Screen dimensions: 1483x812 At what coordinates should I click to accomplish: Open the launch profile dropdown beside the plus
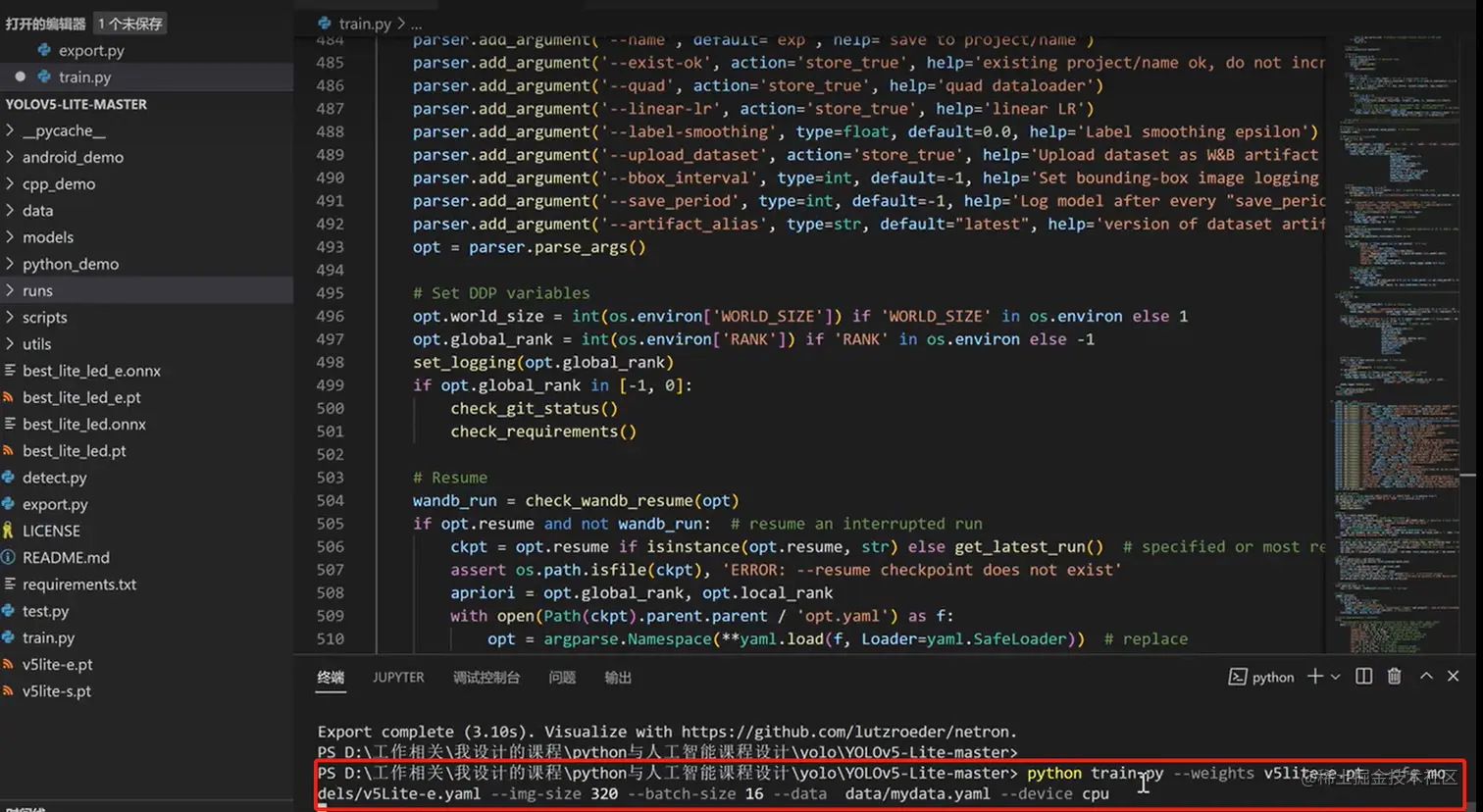point(1336,678)
